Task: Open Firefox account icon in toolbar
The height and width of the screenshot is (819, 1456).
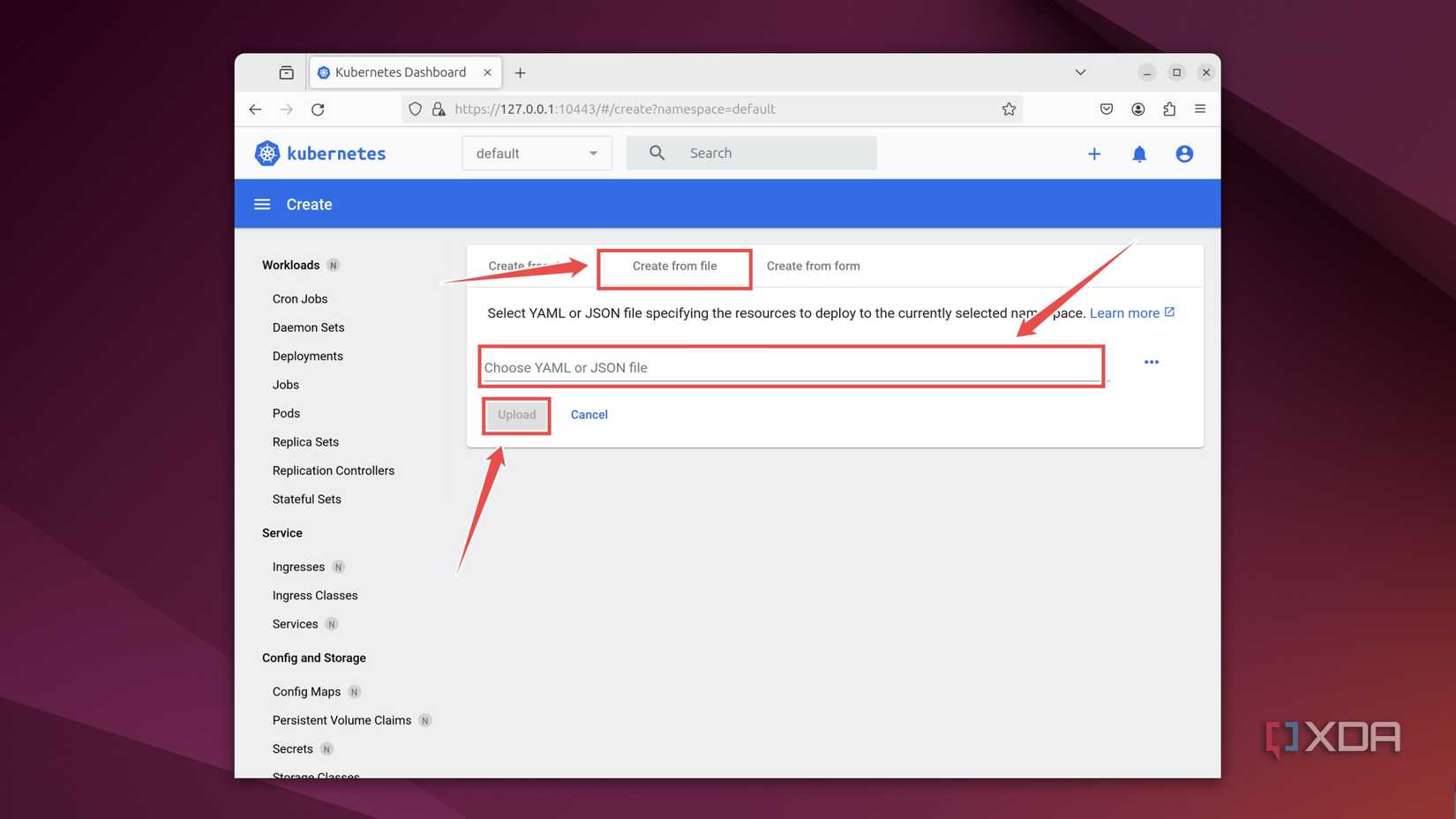Action: click(1138, 109)
